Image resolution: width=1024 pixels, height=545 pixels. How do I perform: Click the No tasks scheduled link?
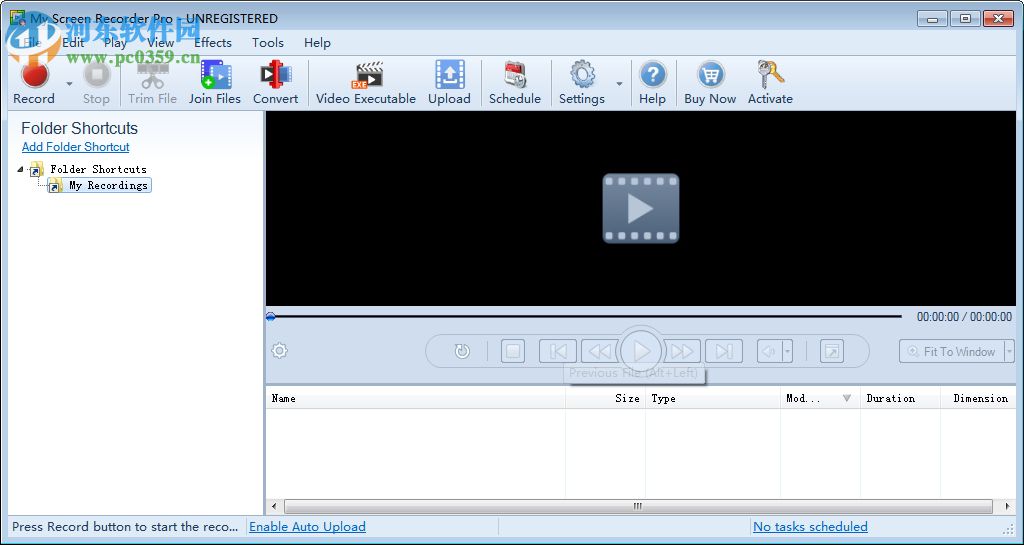point(810,527)
